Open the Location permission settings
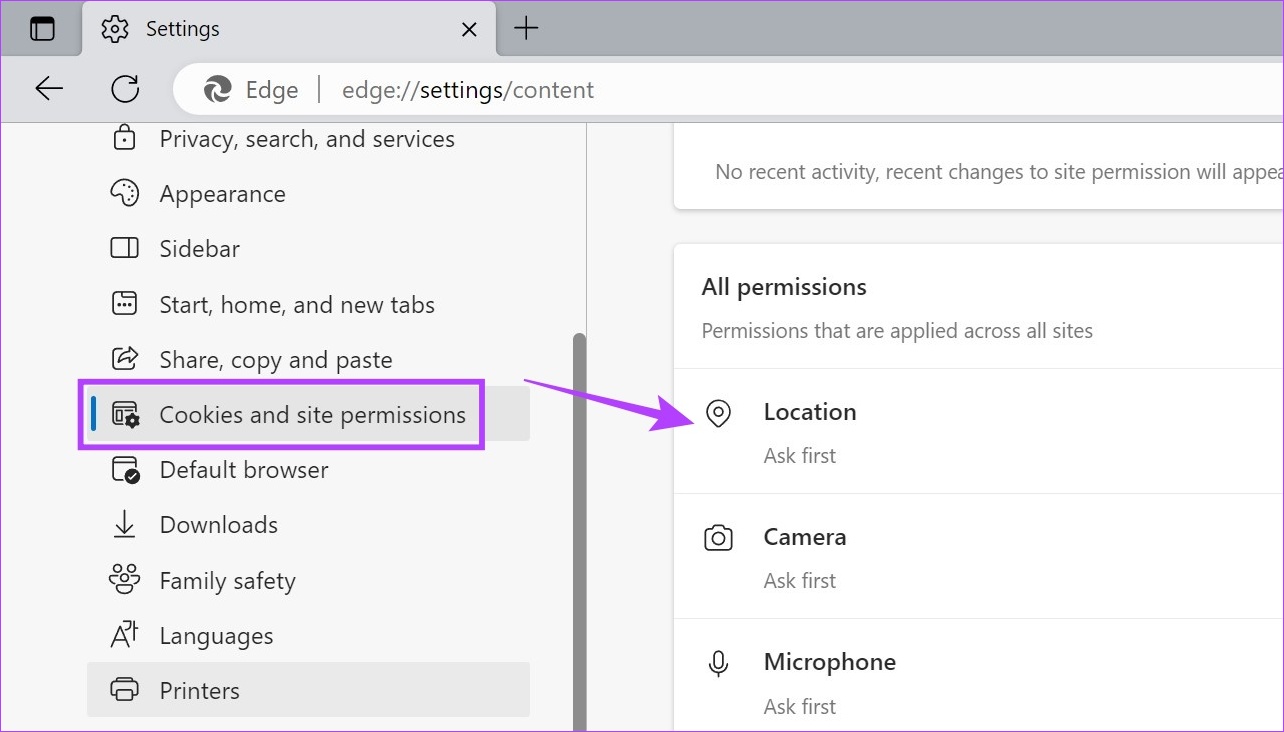Screen dimensions: 1284x732 [810, 412]
